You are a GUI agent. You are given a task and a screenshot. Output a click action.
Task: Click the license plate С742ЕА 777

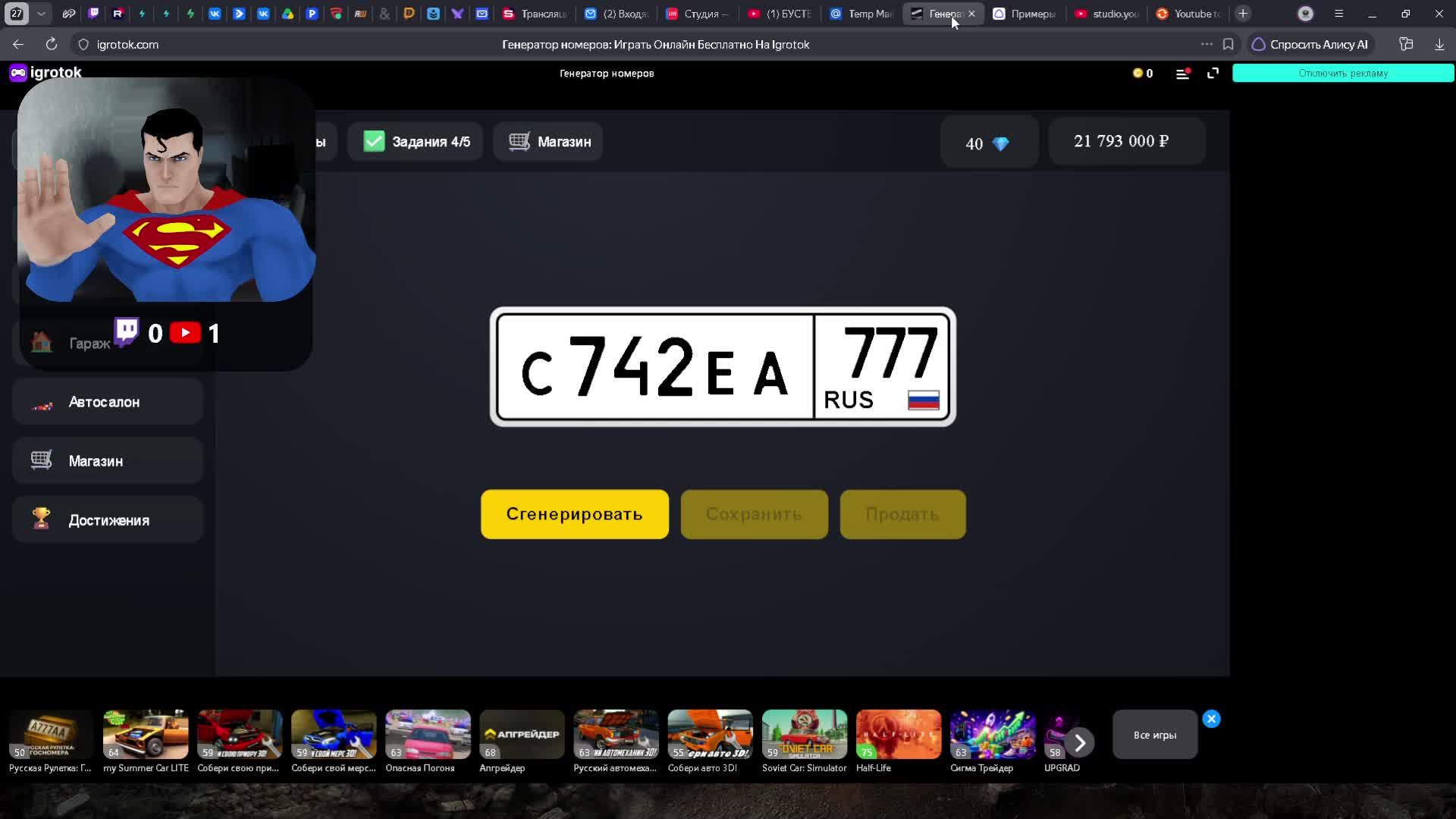point(723,367)
